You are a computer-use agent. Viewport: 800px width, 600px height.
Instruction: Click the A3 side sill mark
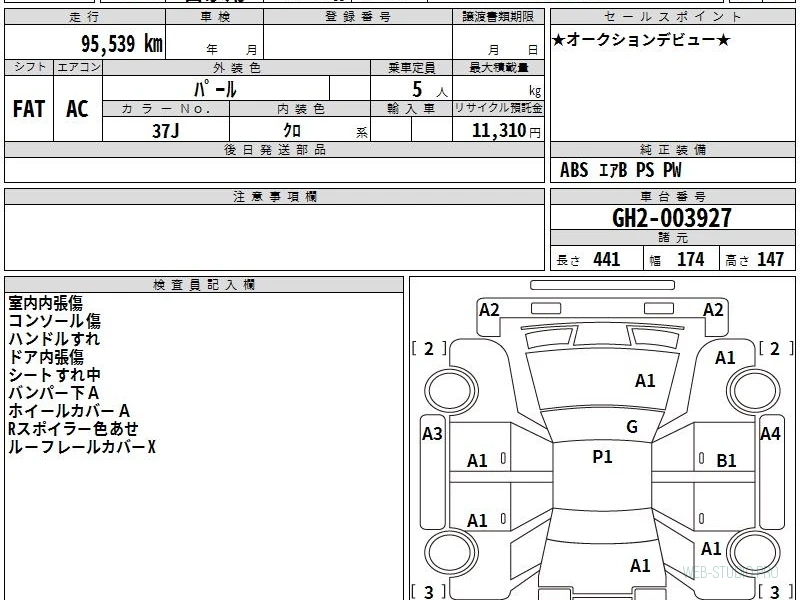tap(432, 434)
